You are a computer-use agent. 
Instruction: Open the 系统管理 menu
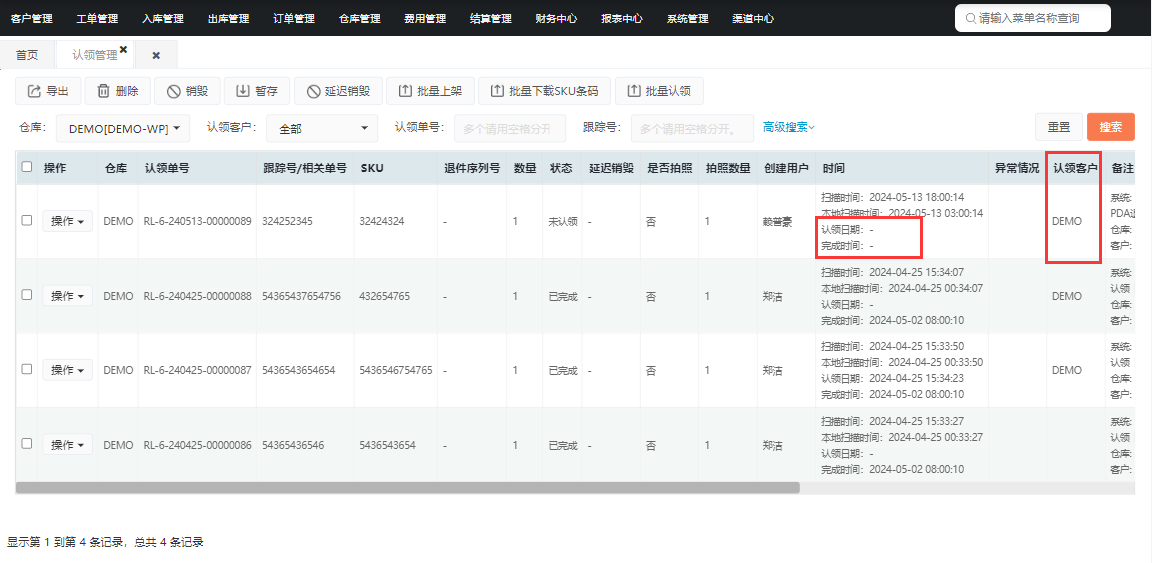click(x=688, y=18)
